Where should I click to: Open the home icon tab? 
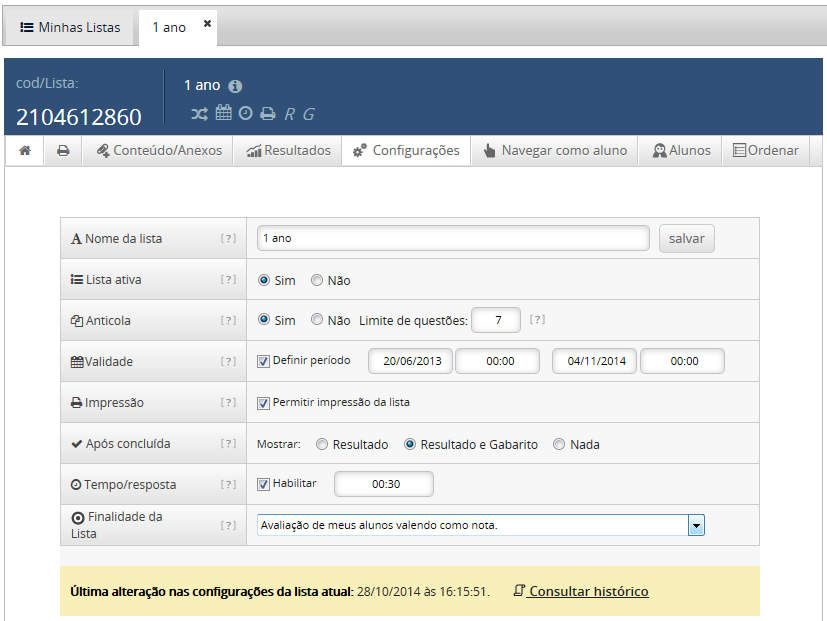[25, 151]
